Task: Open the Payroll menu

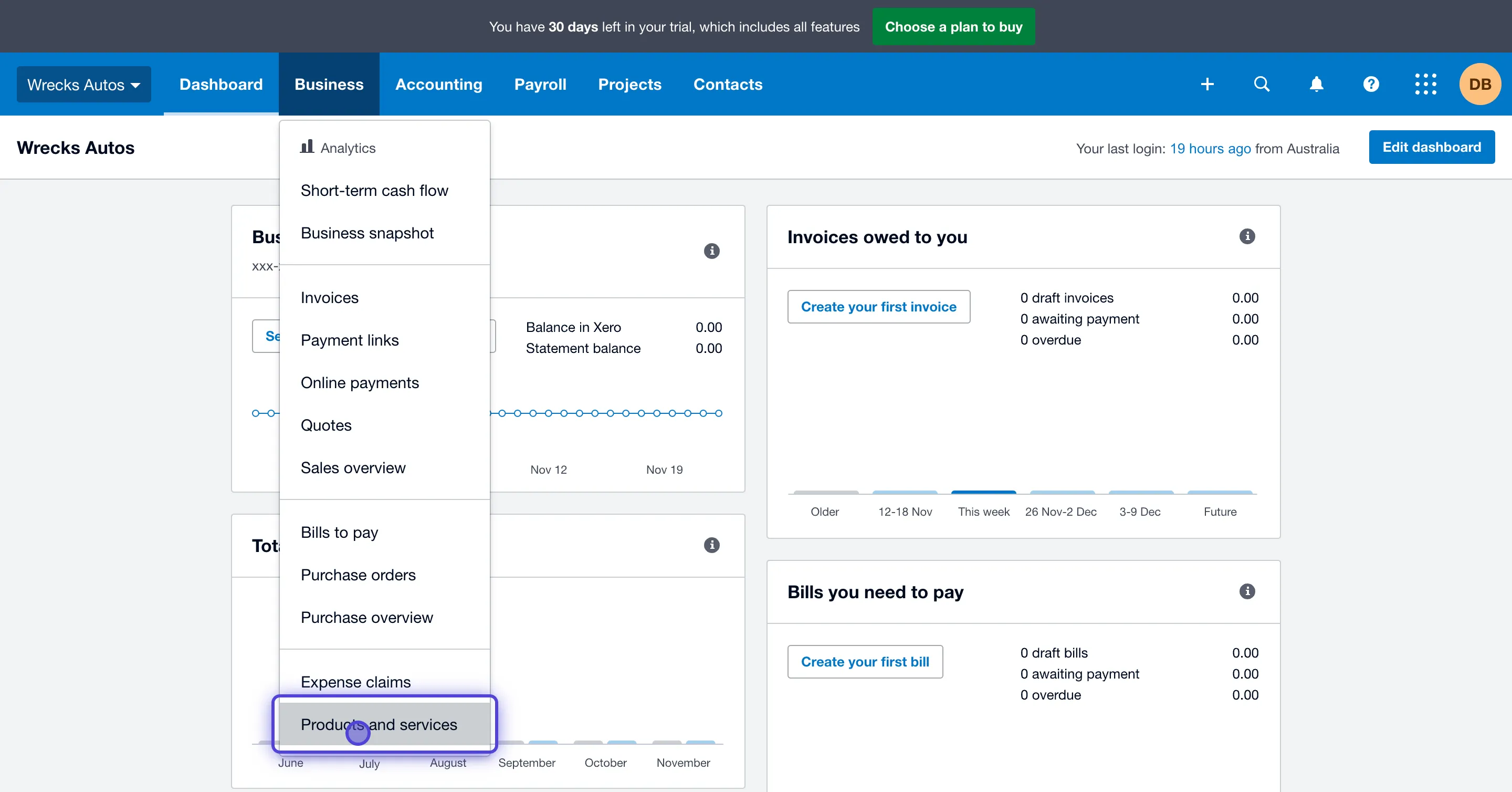Action: [x=540, y=84]
